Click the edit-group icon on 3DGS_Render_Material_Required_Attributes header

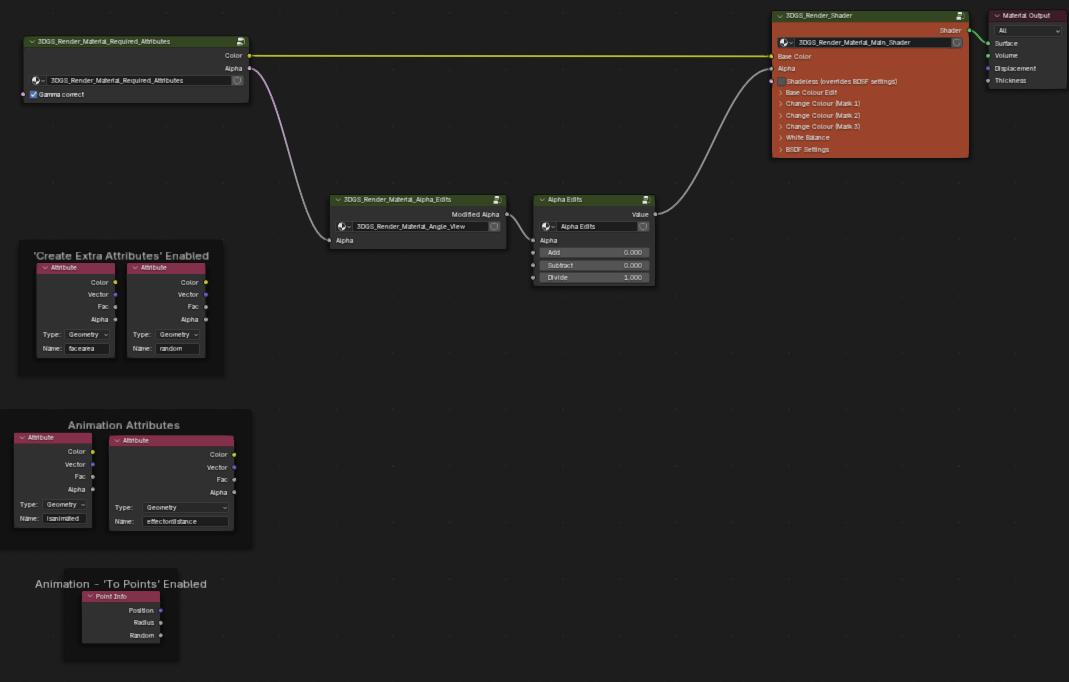[x=241, y=42]
